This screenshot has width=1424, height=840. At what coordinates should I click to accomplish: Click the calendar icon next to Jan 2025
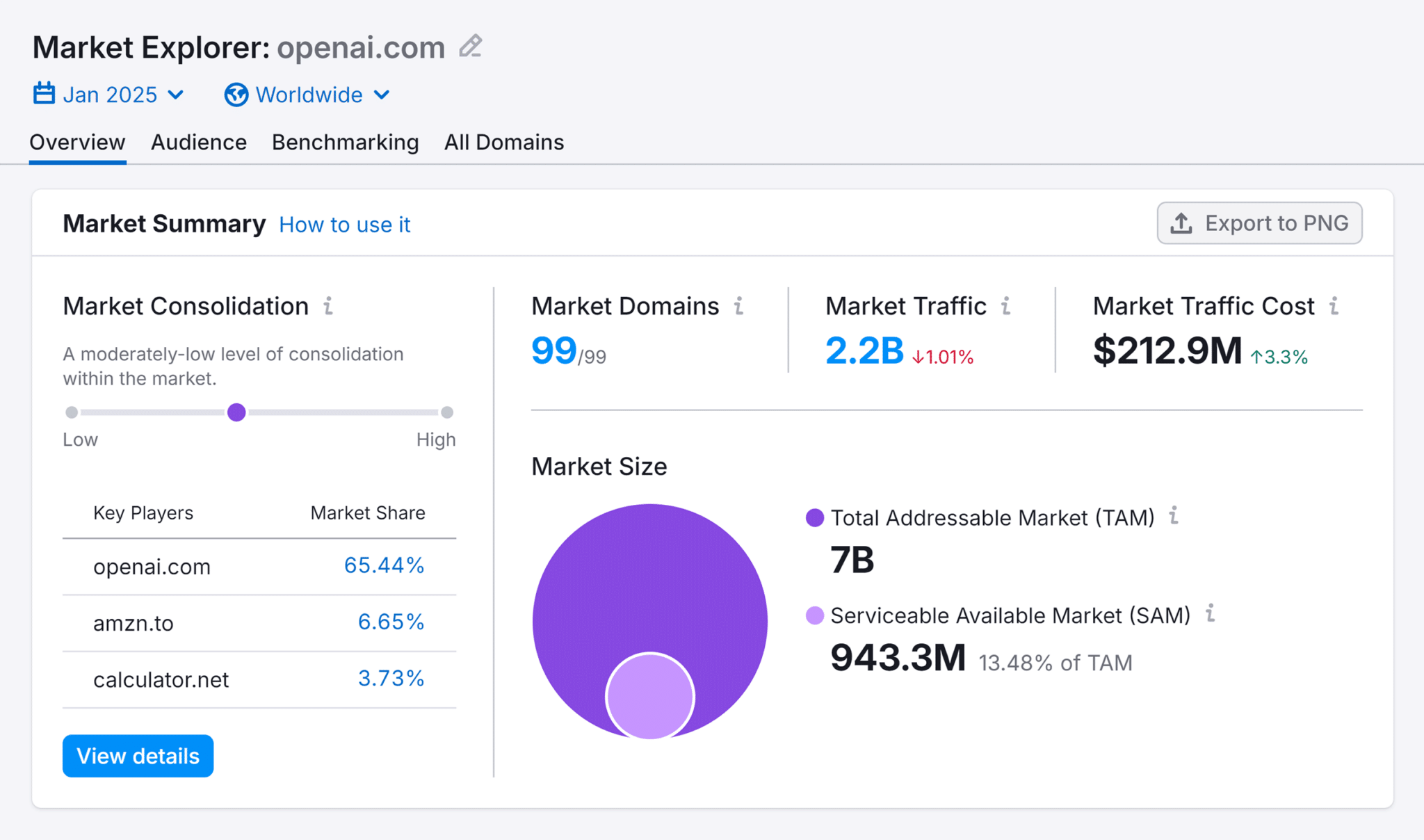[x=44, y=94]
